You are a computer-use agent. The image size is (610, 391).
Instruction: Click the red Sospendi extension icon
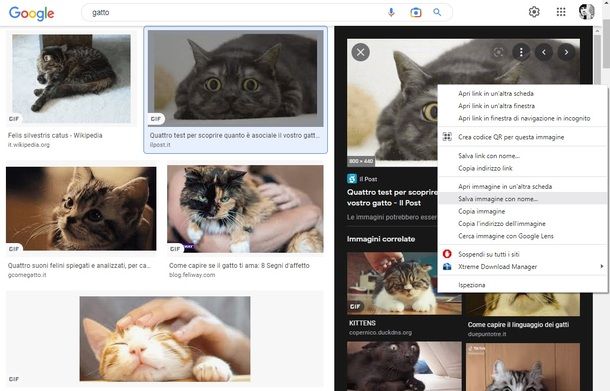click(447, 254)
